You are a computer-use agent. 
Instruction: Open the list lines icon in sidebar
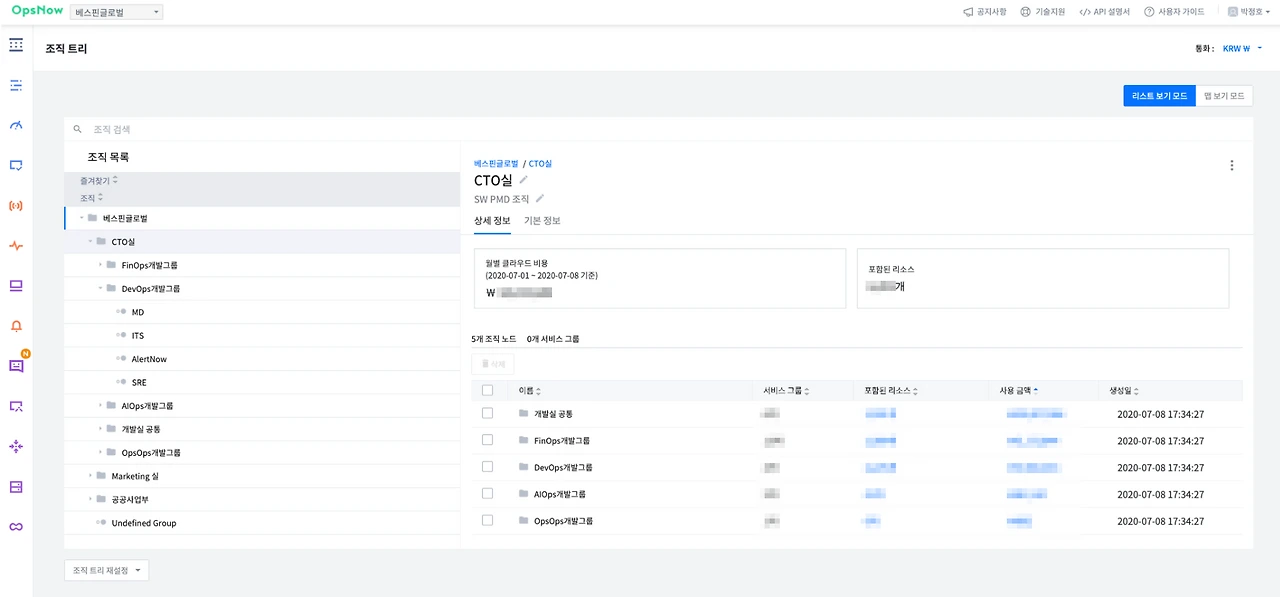16,86
